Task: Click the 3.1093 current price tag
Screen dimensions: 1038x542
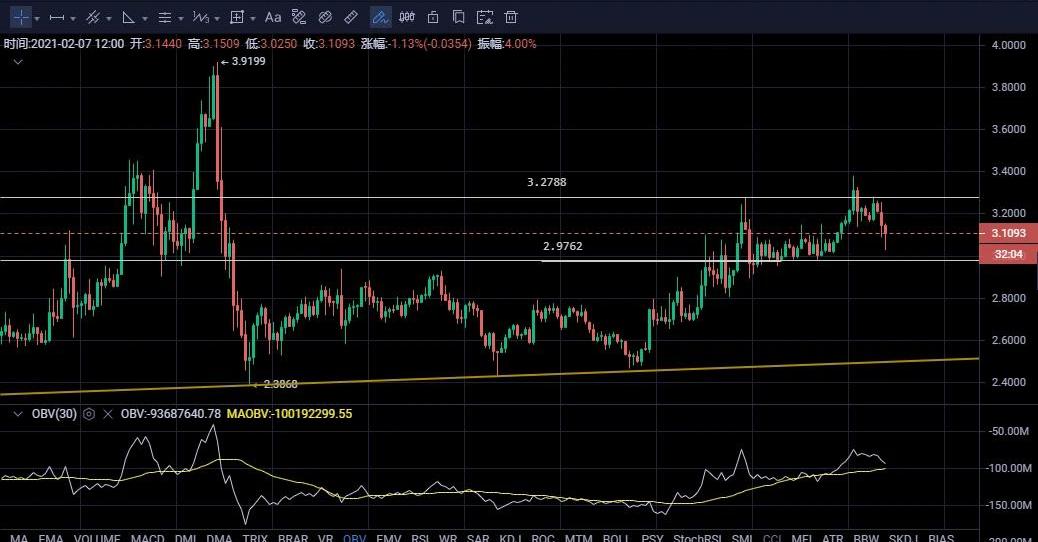Action: (1008, 233)
